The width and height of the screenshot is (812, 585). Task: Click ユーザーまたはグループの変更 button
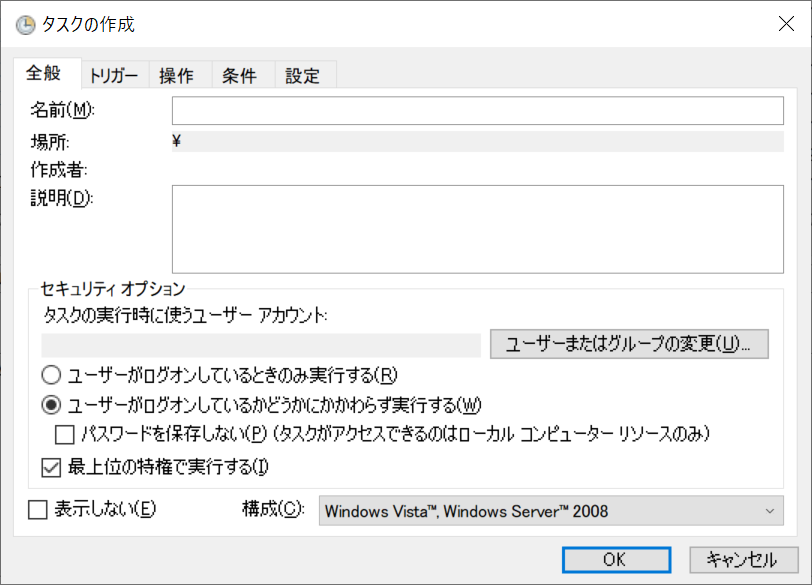click(x=629, y=344)
